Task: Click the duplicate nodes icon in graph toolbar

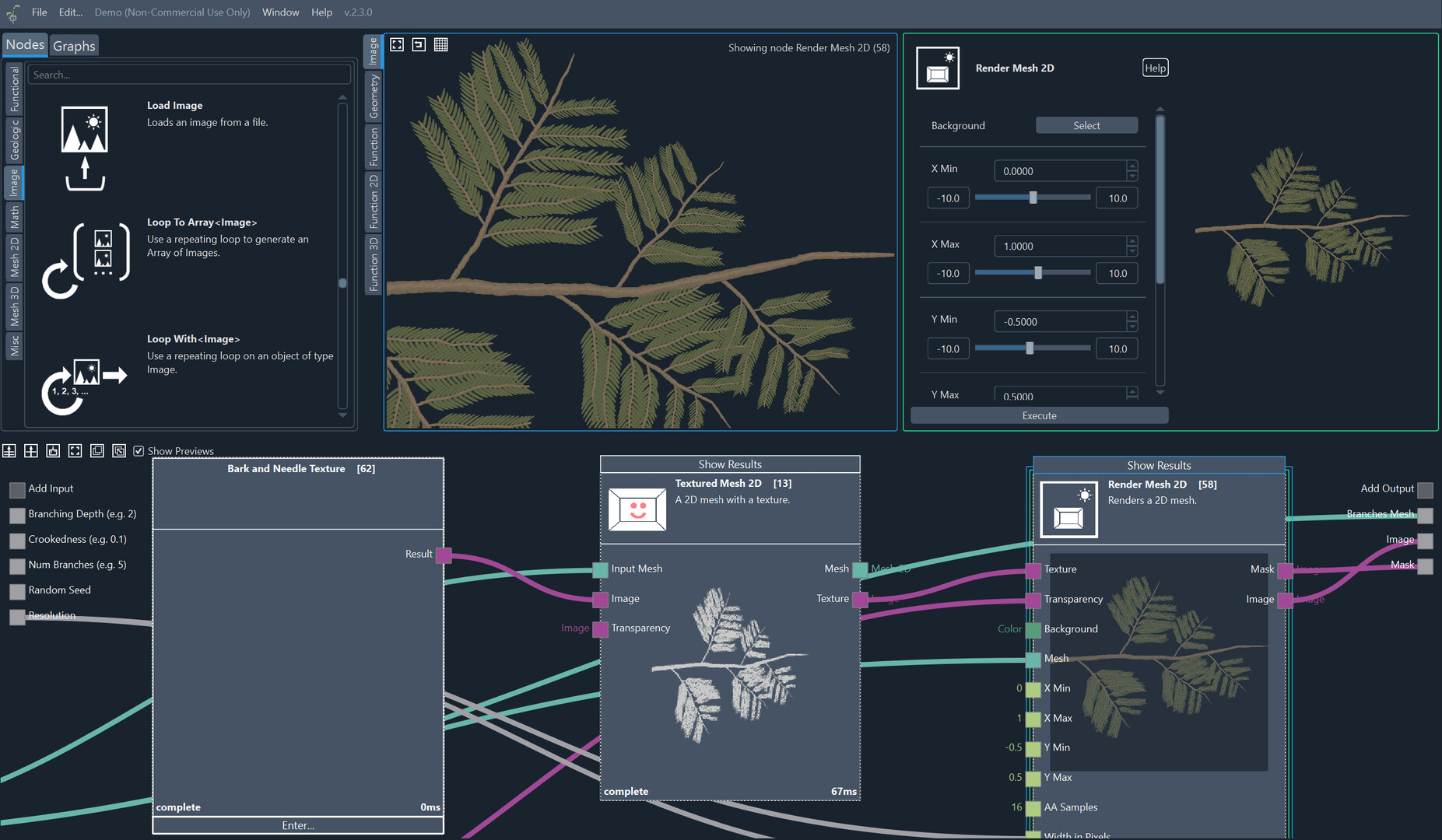Action: [x=97, y=451]
